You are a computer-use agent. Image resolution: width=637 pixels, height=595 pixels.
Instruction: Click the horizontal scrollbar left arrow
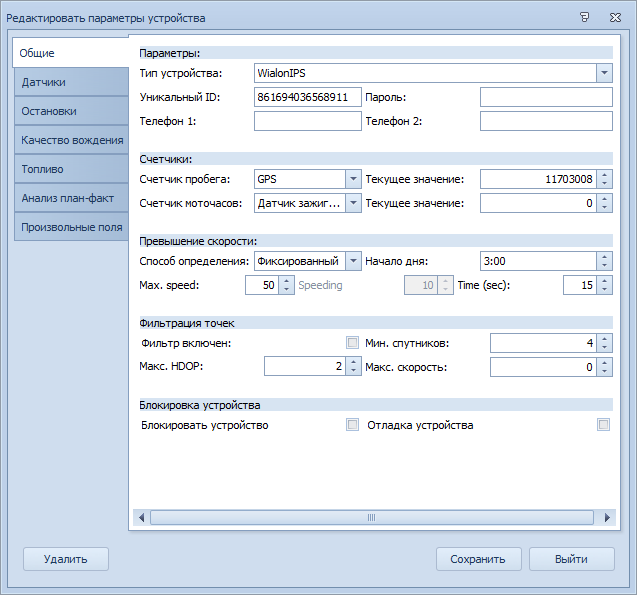point(141,517)
